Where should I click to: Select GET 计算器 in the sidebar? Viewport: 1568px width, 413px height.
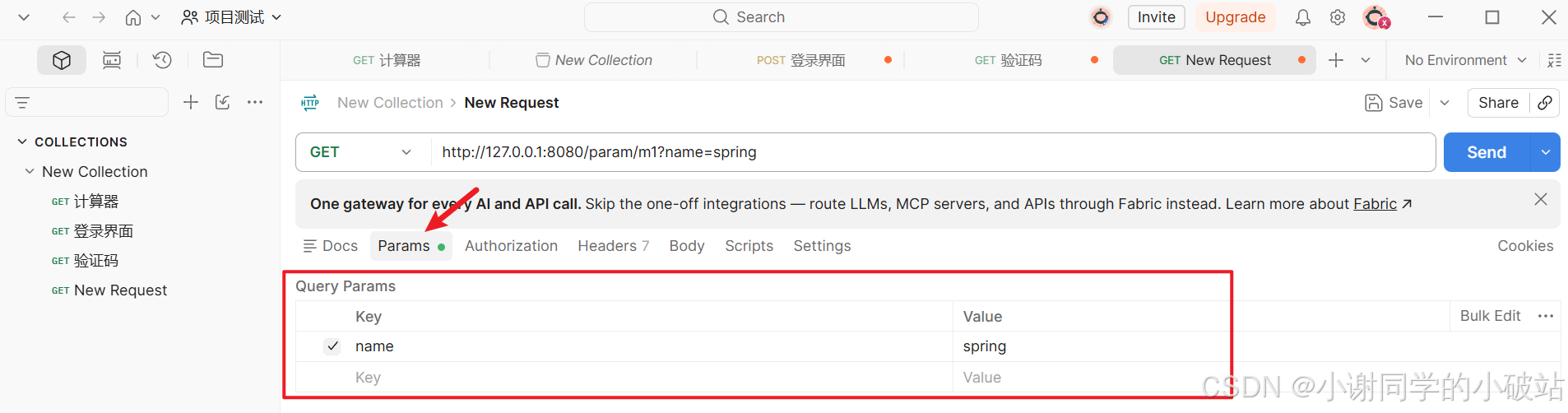click(x=85, y=202)
